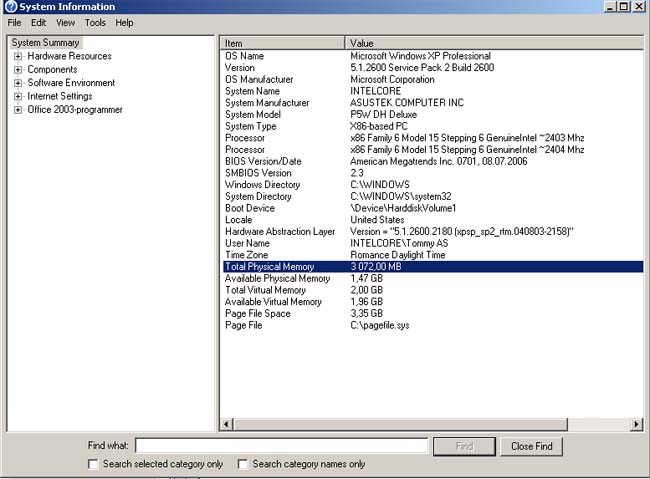Select the highlighted Total Physical Memory row
Viewport: 650px width, 479px height.
pos(433,267)
